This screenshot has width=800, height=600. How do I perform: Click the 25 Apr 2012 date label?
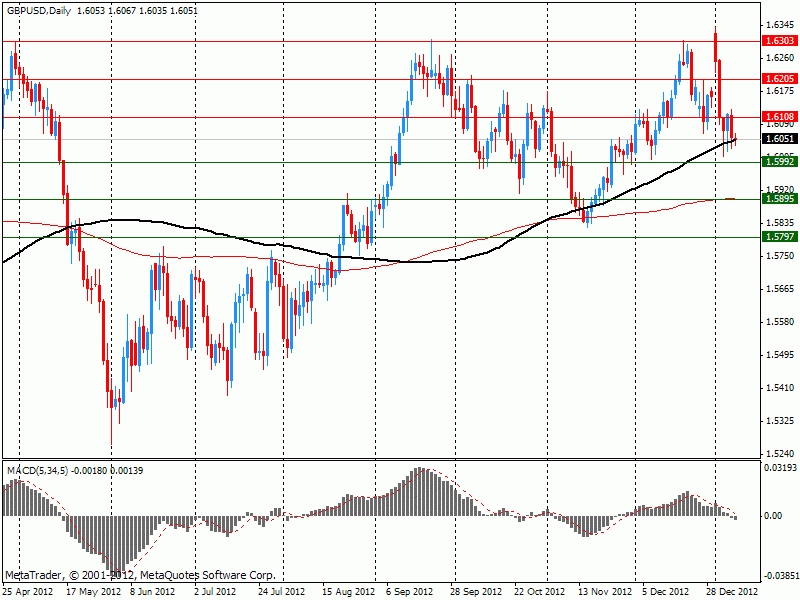(30, 591)
